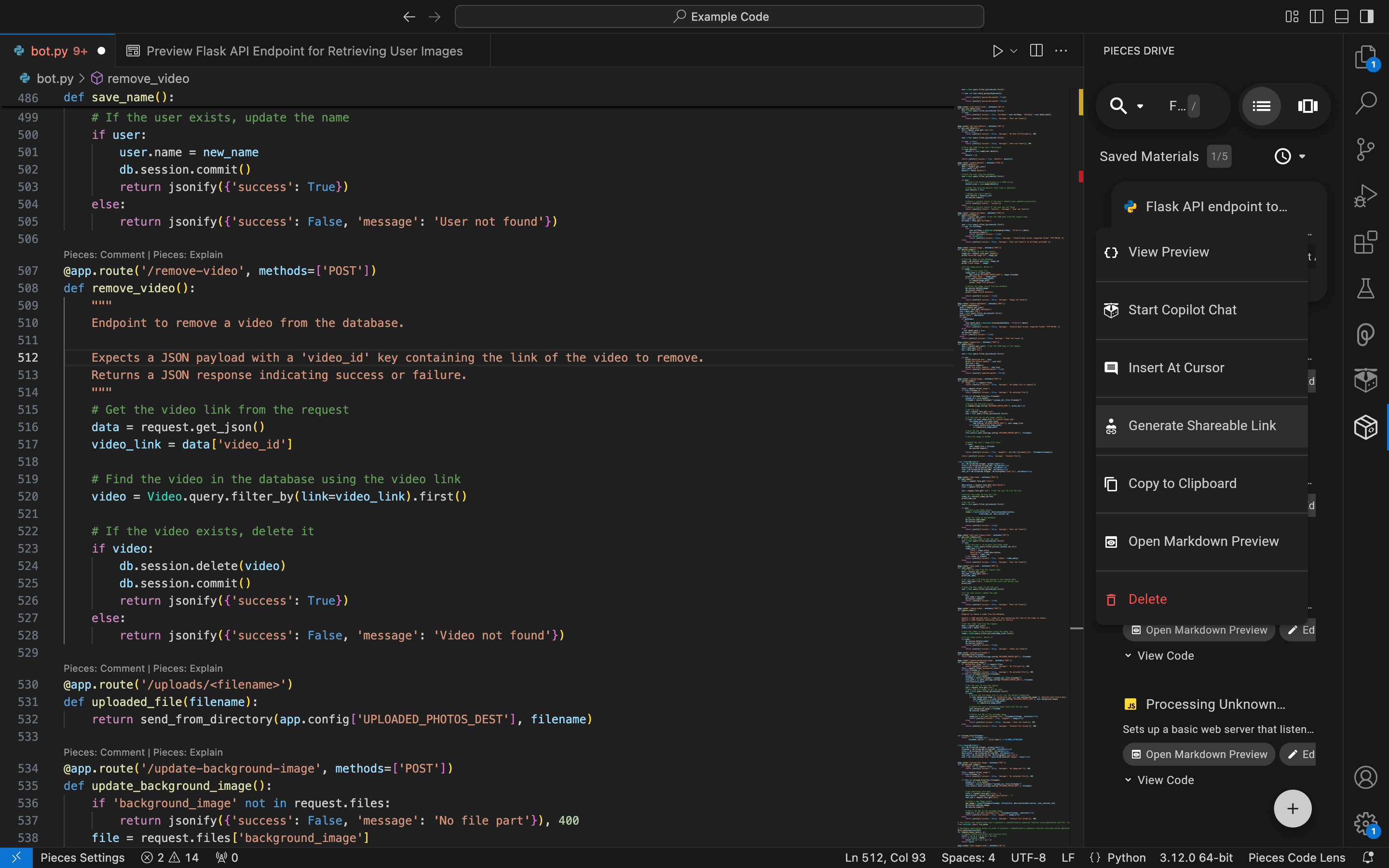Click the Example Code command center search
1389x868 pixels.
(x=719, y=17)
